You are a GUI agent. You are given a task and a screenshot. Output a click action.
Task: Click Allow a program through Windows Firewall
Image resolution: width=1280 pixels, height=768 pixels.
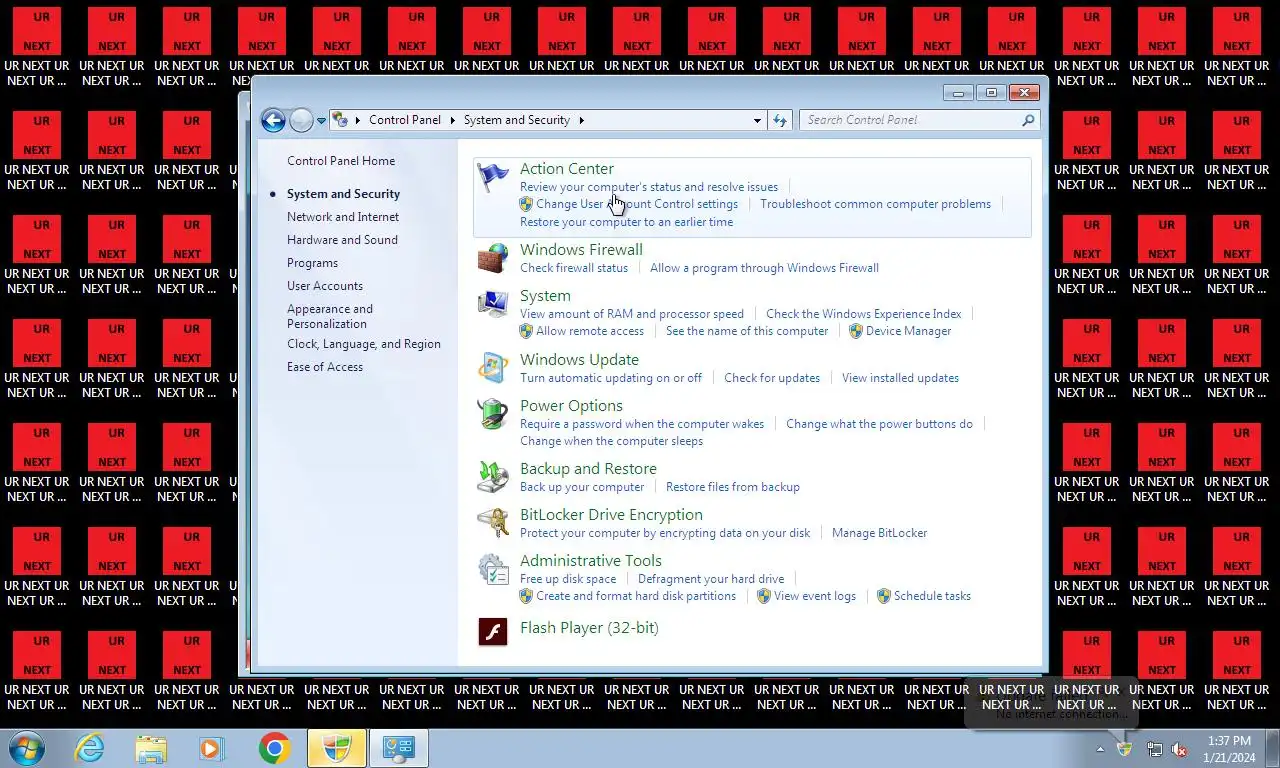(x=764, y=268)
